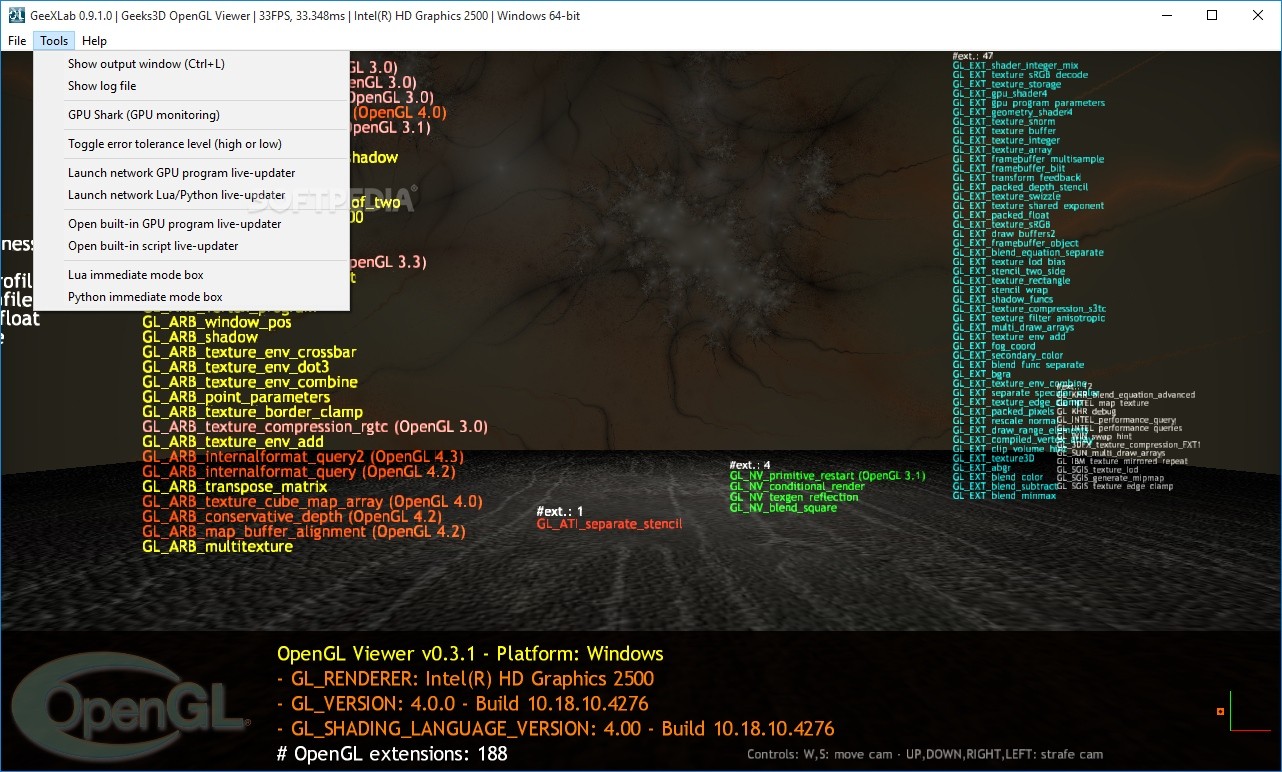This screenshot has width=1282, height=772.
Task: Select Toggle error tolerance level entry
Action: [x=191, y=144]
